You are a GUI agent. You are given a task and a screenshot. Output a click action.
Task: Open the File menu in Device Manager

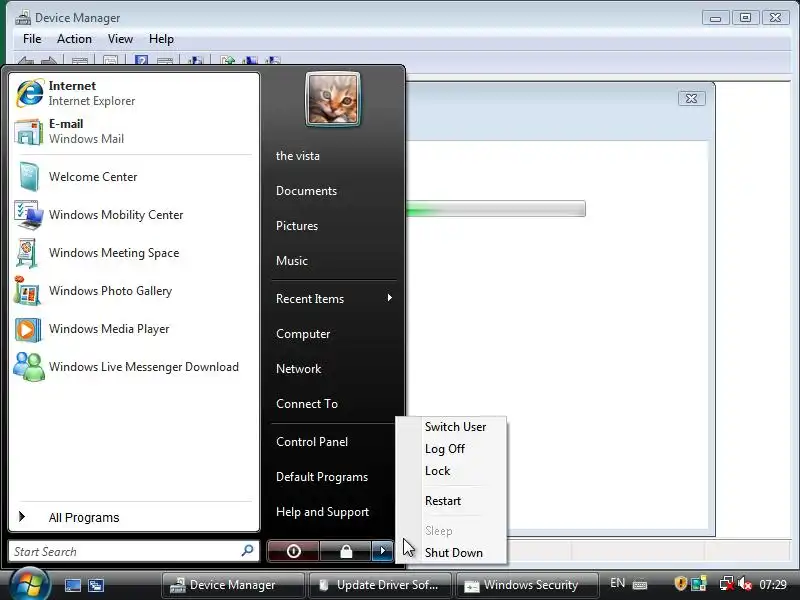(x=32, y=39)
